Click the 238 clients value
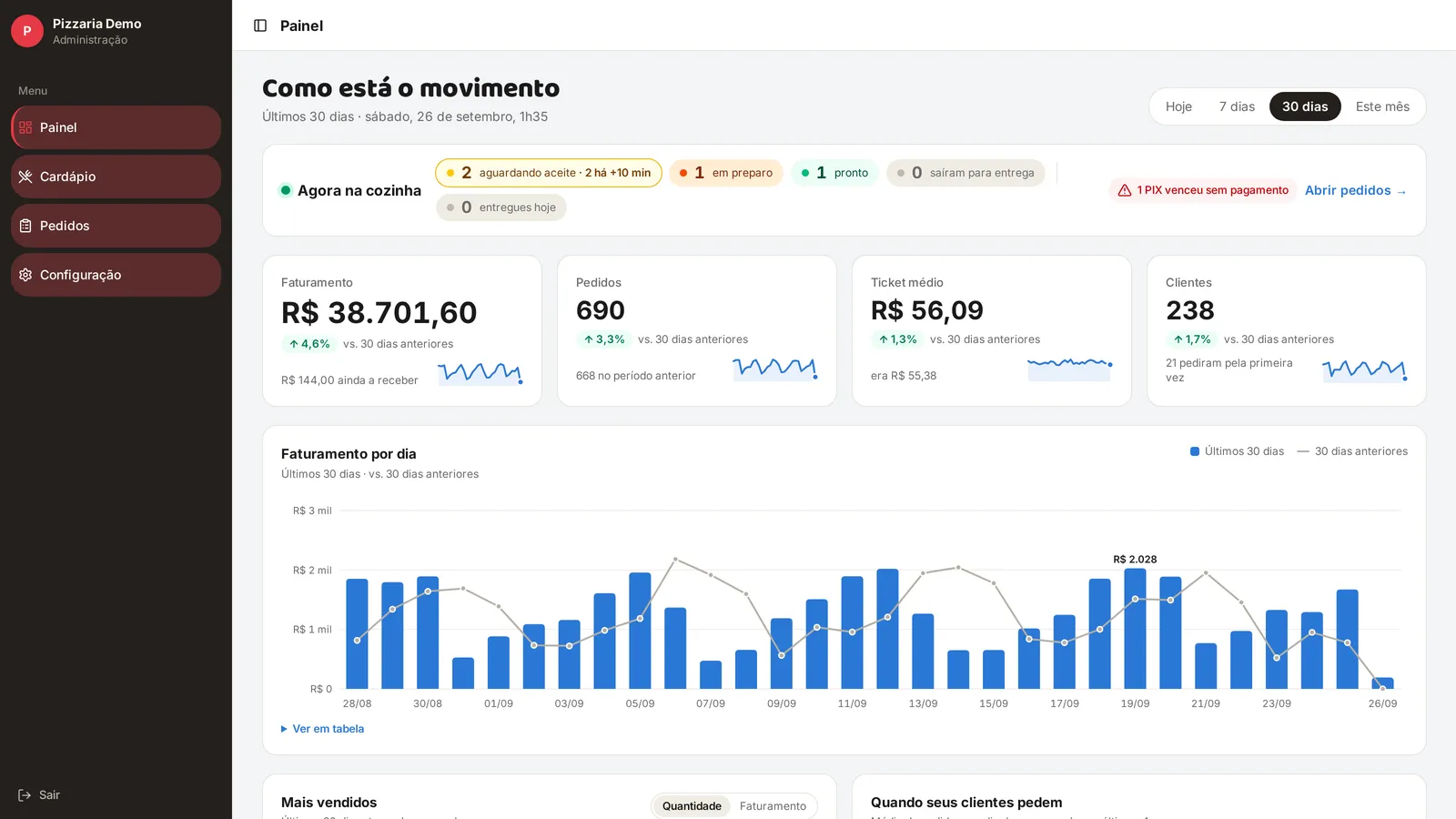 click(x=1190, y=310)
